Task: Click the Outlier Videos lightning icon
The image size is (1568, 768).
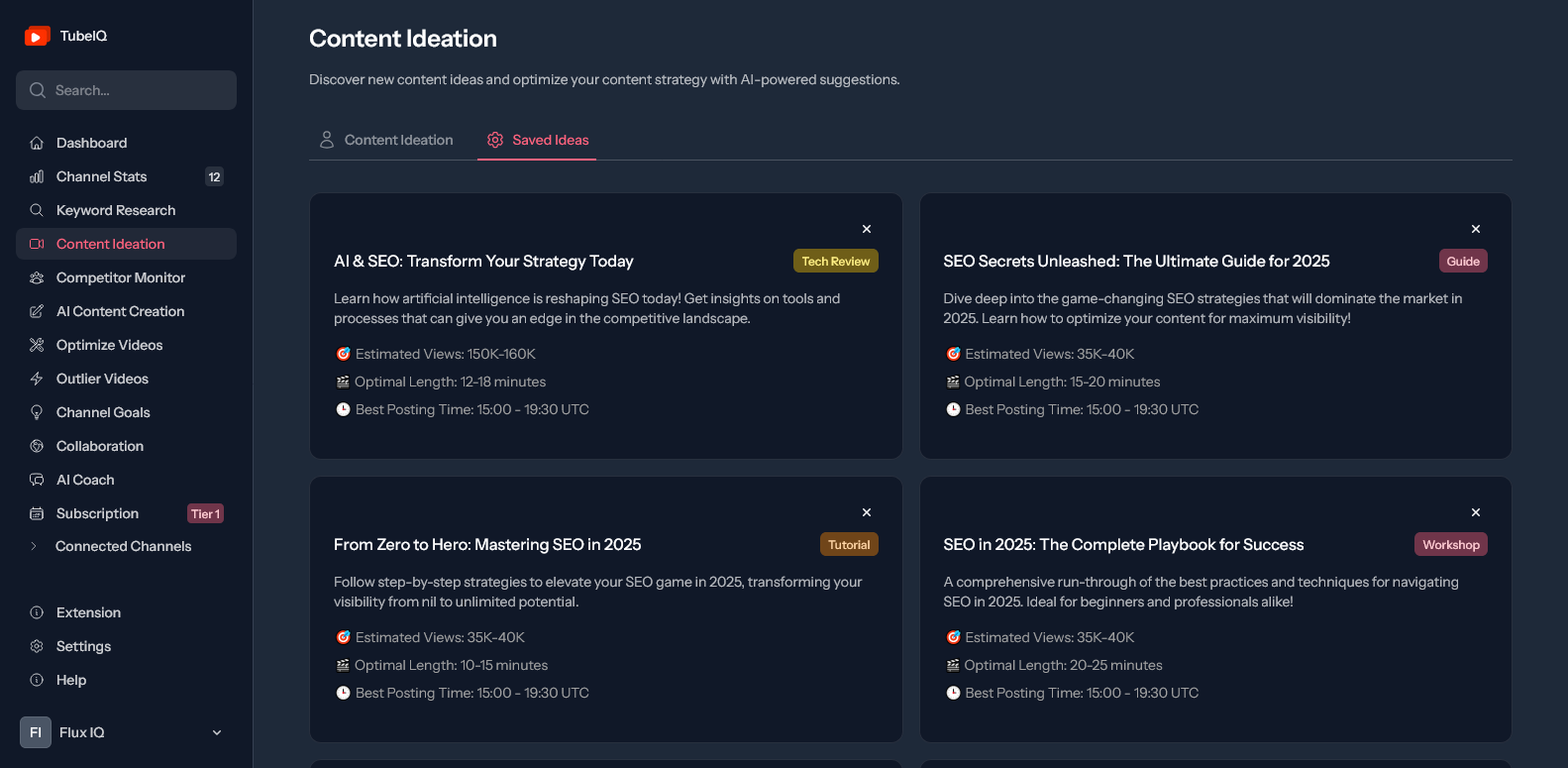Action: [37, 379]
